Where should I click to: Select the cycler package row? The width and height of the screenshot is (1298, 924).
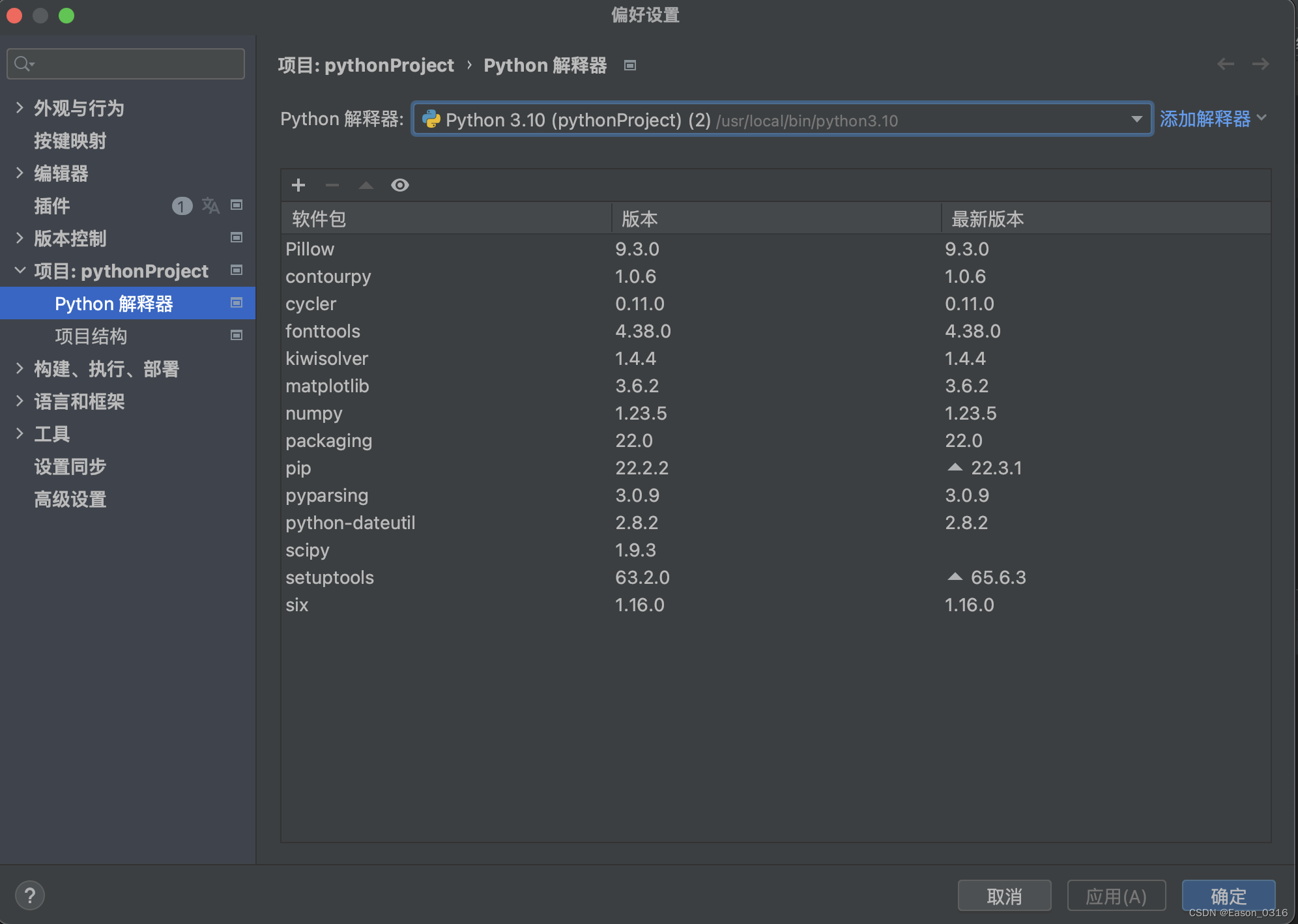point(775,304)
